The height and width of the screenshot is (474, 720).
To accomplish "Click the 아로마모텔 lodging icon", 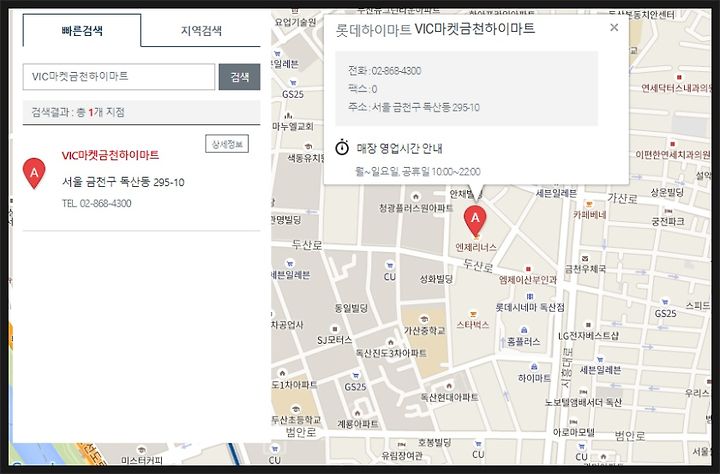I will pyautogui.click(x=573, y=422).
